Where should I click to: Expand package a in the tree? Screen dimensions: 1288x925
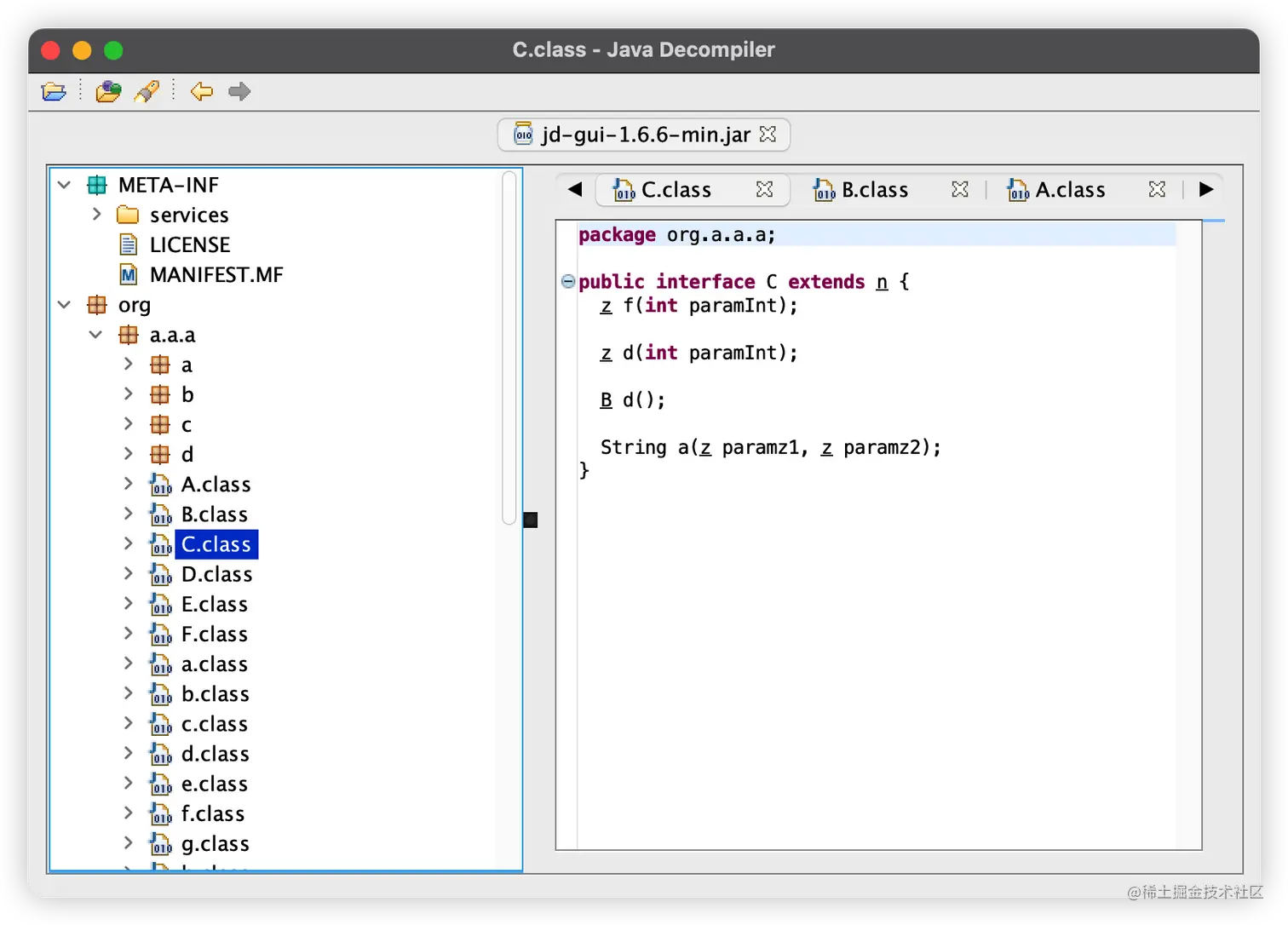click(128, 365)
